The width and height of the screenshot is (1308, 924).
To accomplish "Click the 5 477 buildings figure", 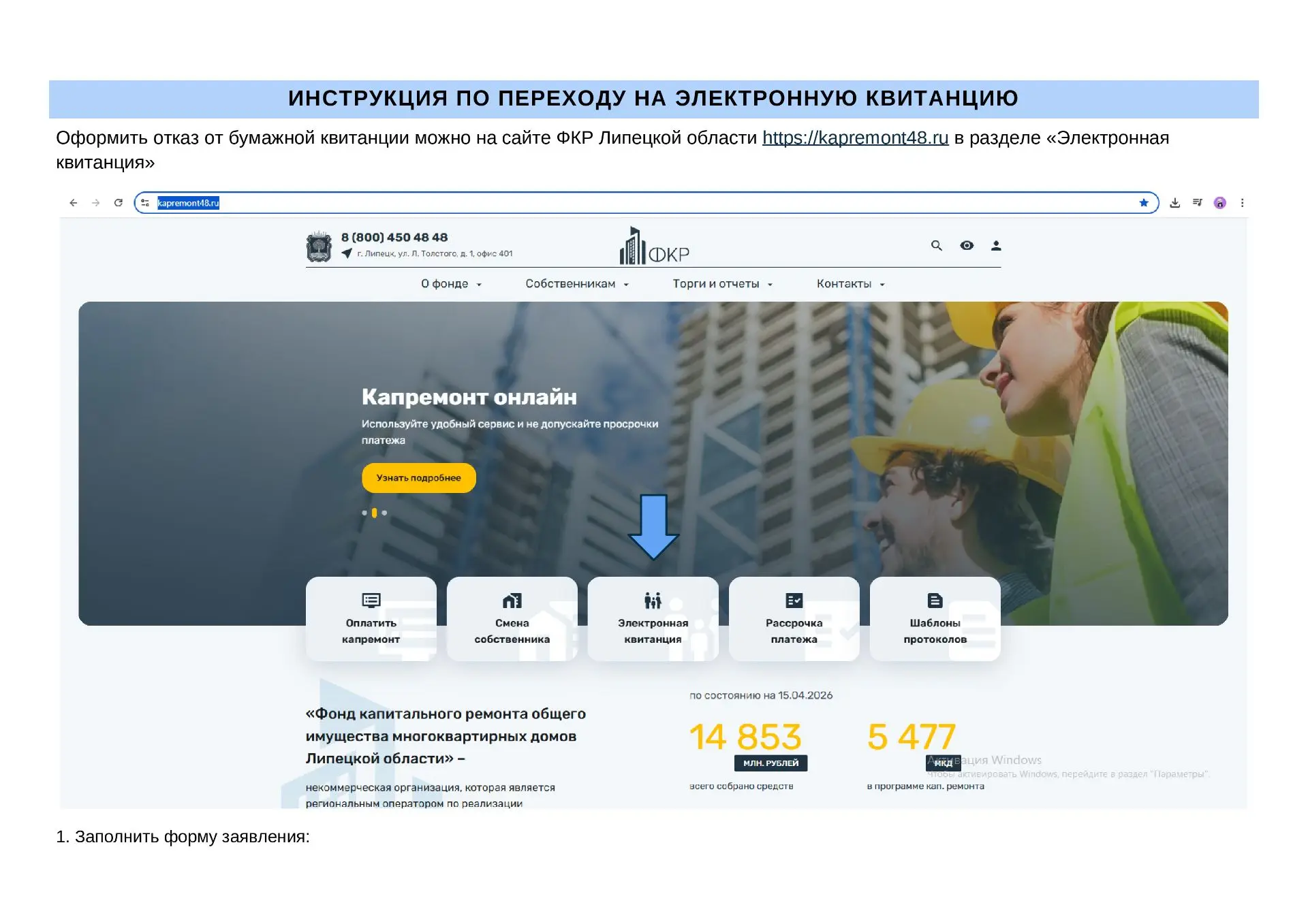I will [x=912, y=737].
